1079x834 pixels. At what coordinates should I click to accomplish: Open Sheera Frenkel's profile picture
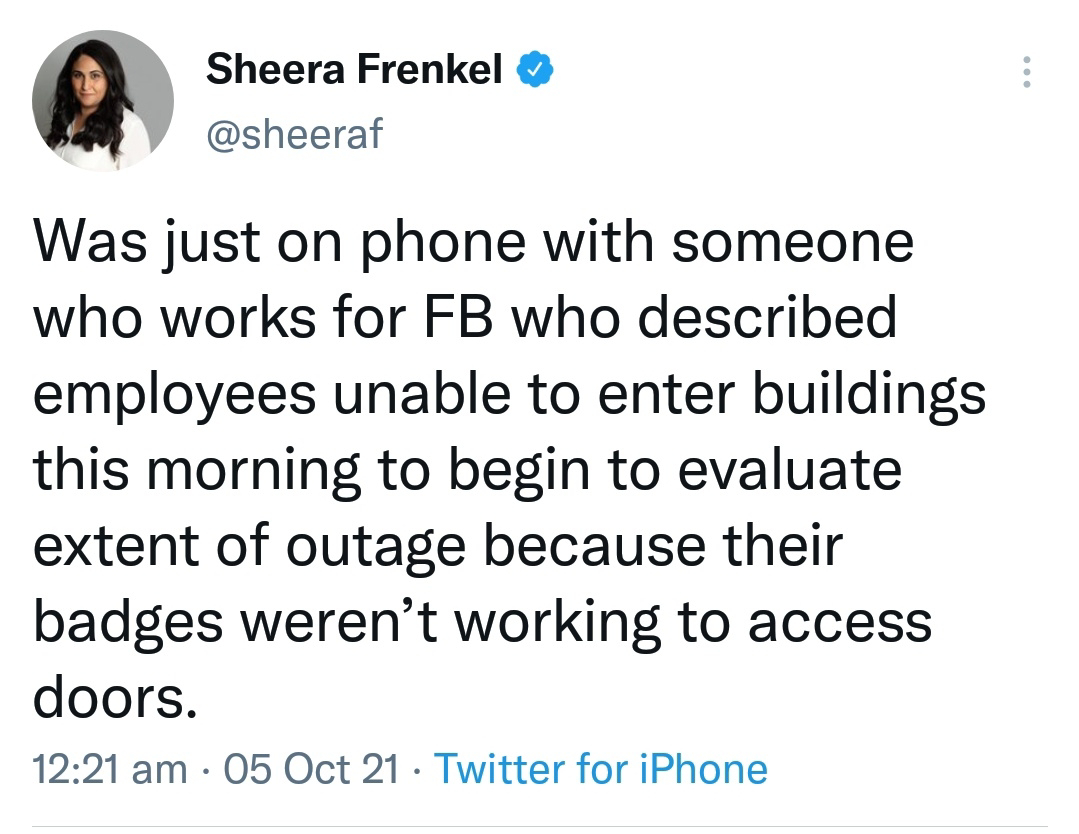(103, 100)
